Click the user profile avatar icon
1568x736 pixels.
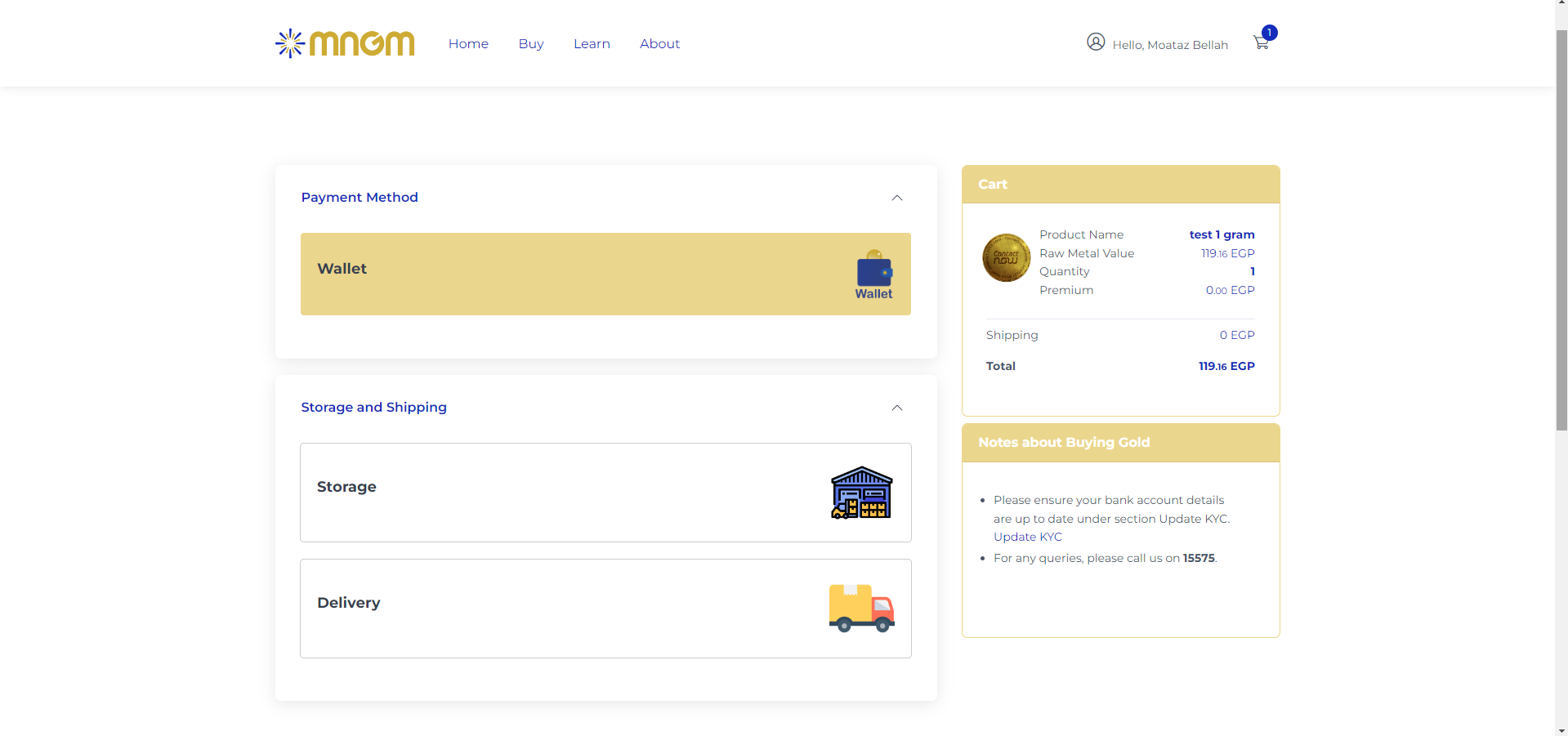coord(1096,42)
